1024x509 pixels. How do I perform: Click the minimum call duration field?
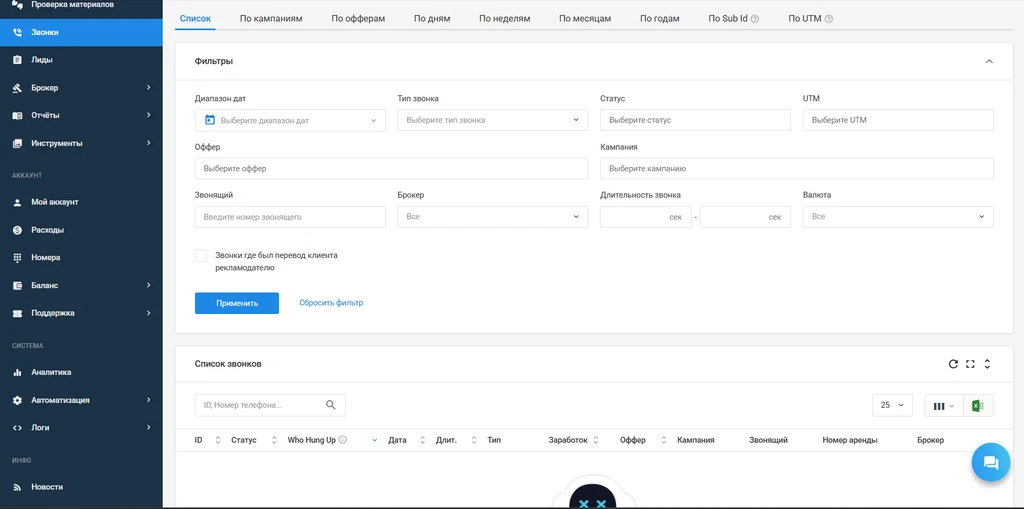click(x=645, y=216)
